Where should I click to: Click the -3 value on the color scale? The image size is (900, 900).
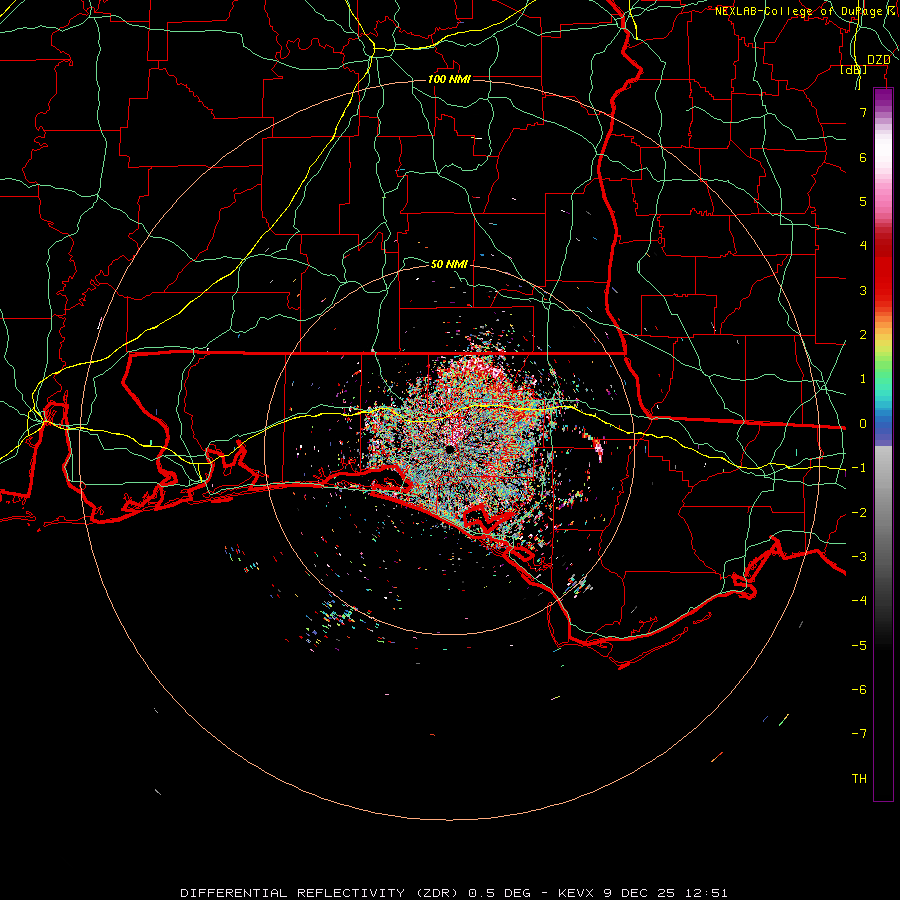pos(859,557)
